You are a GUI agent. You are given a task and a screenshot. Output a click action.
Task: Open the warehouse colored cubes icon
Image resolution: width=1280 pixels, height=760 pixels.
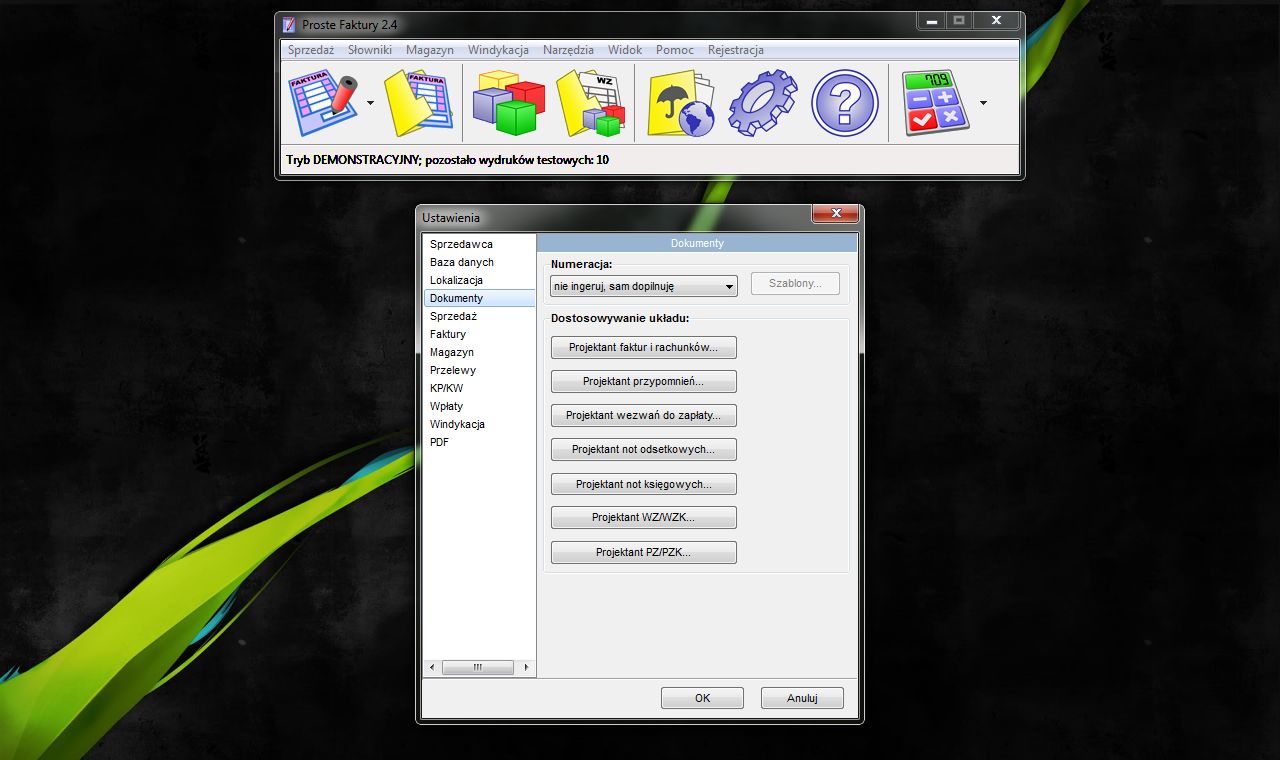508,103
